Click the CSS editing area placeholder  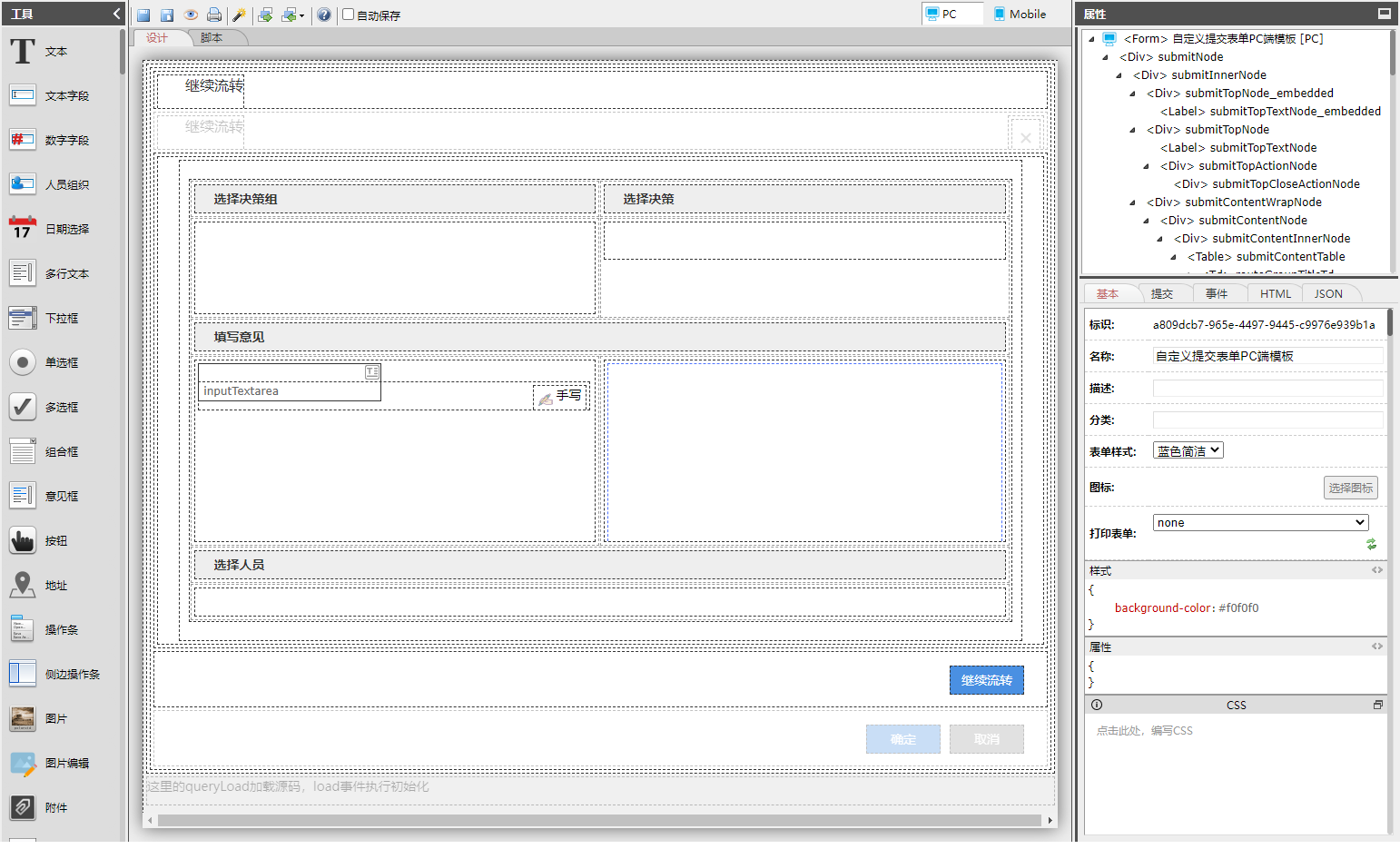tap(1144, 730)
